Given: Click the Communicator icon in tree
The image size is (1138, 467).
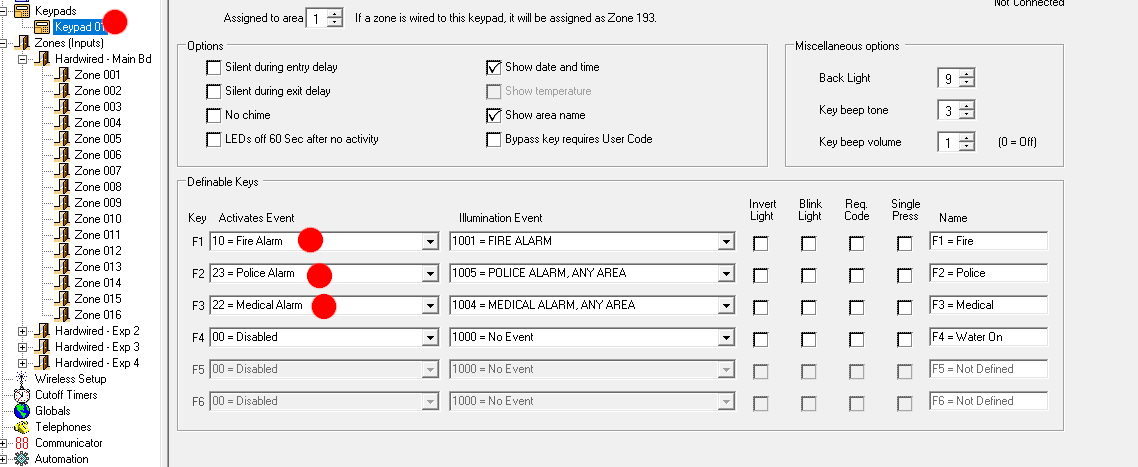Looking at the screenshot, I should pos(21,443).
